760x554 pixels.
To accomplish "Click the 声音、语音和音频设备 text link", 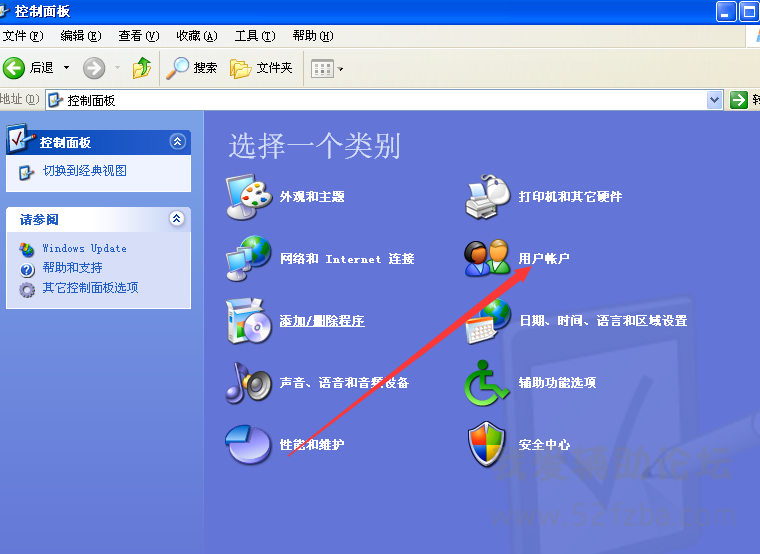I will (x=344, y=383).
